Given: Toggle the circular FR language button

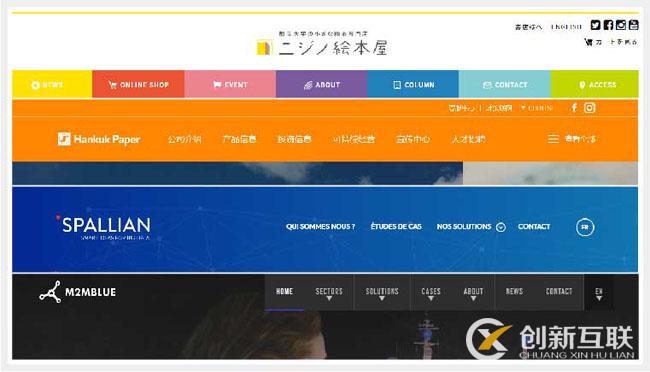Looking at the screenshot, I should coord(585,227).
